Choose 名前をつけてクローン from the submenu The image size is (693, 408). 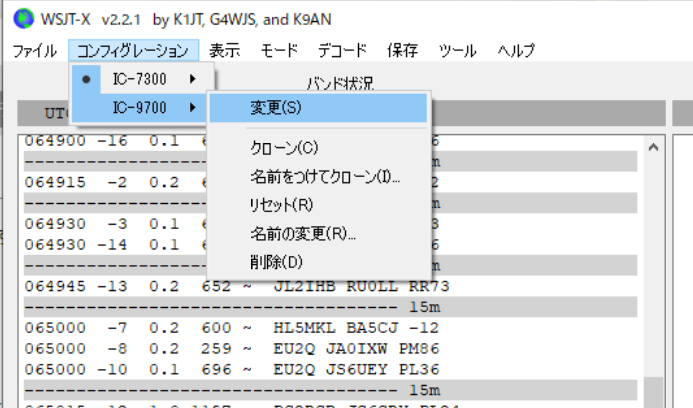point(318,176)
